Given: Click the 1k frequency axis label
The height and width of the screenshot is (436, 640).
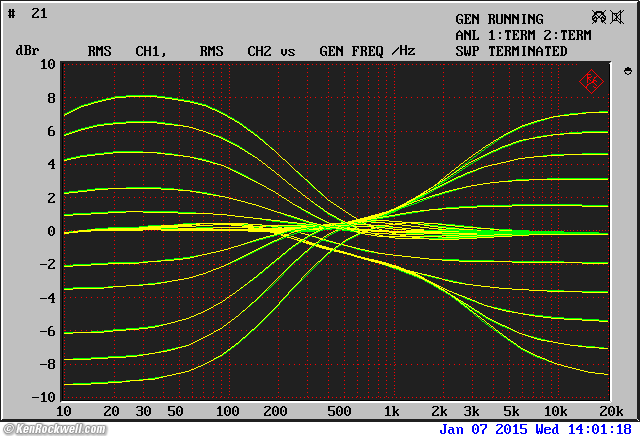Looking at the screenshot, I should click(391, 412).
